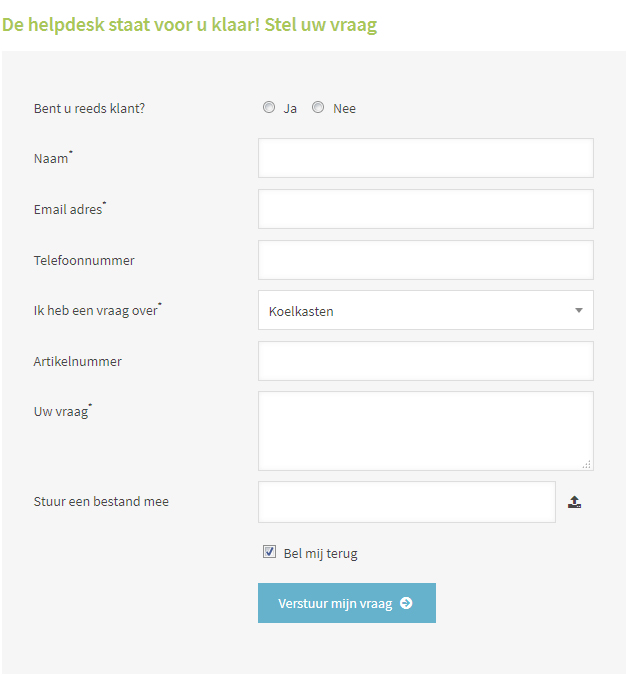
Task: Uncheck the Bel mij terug checkbox
Action: (x=269, y=552)
